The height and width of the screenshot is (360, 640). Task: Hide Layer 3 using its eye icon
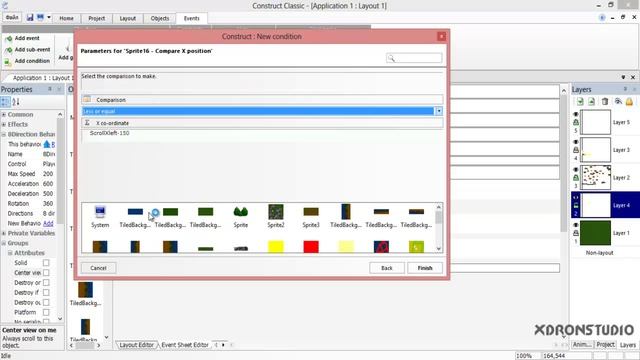576,142
